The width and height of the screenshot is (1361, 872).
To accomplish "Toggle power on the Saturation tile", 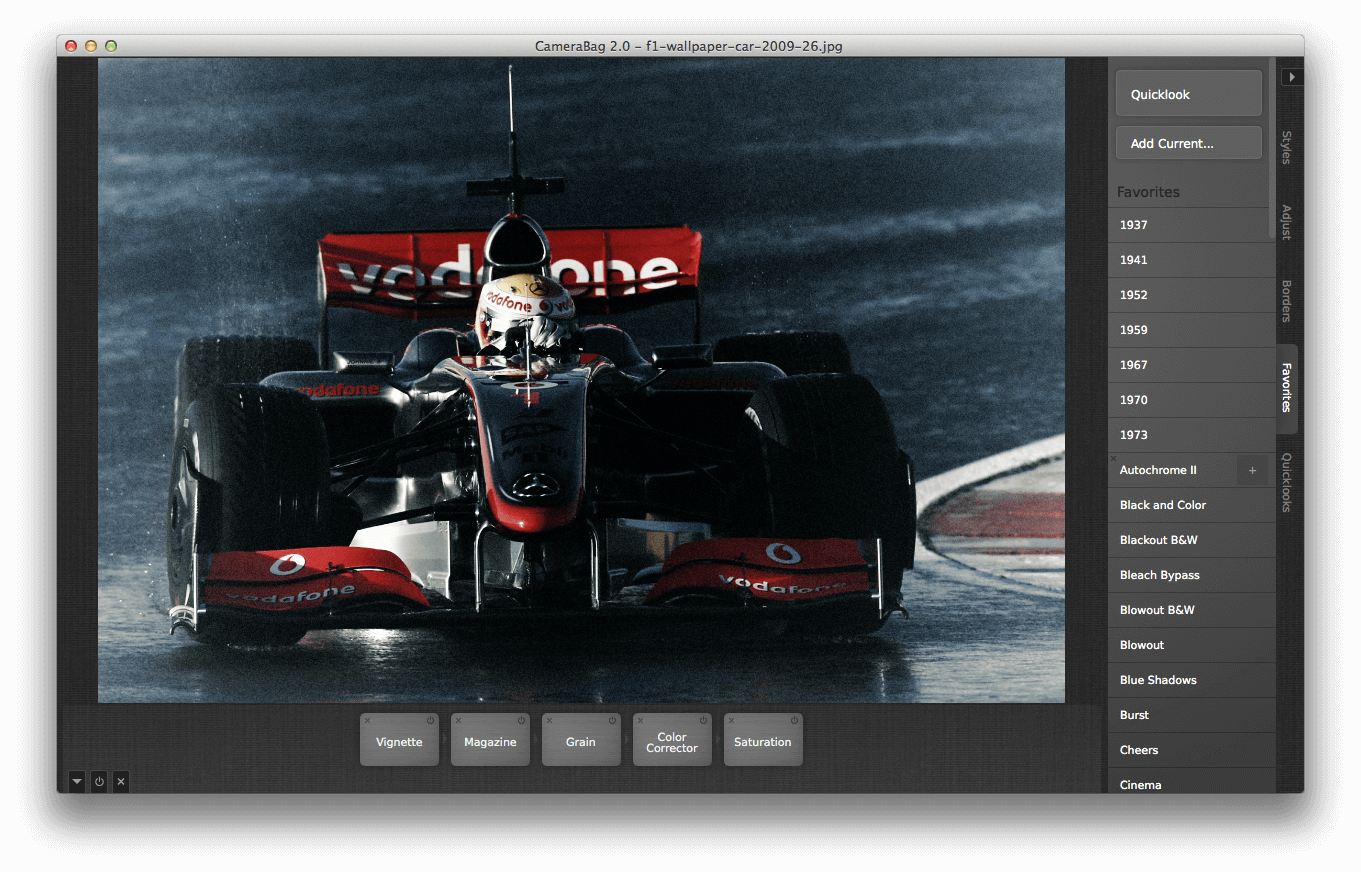I will tap(795, 721).
